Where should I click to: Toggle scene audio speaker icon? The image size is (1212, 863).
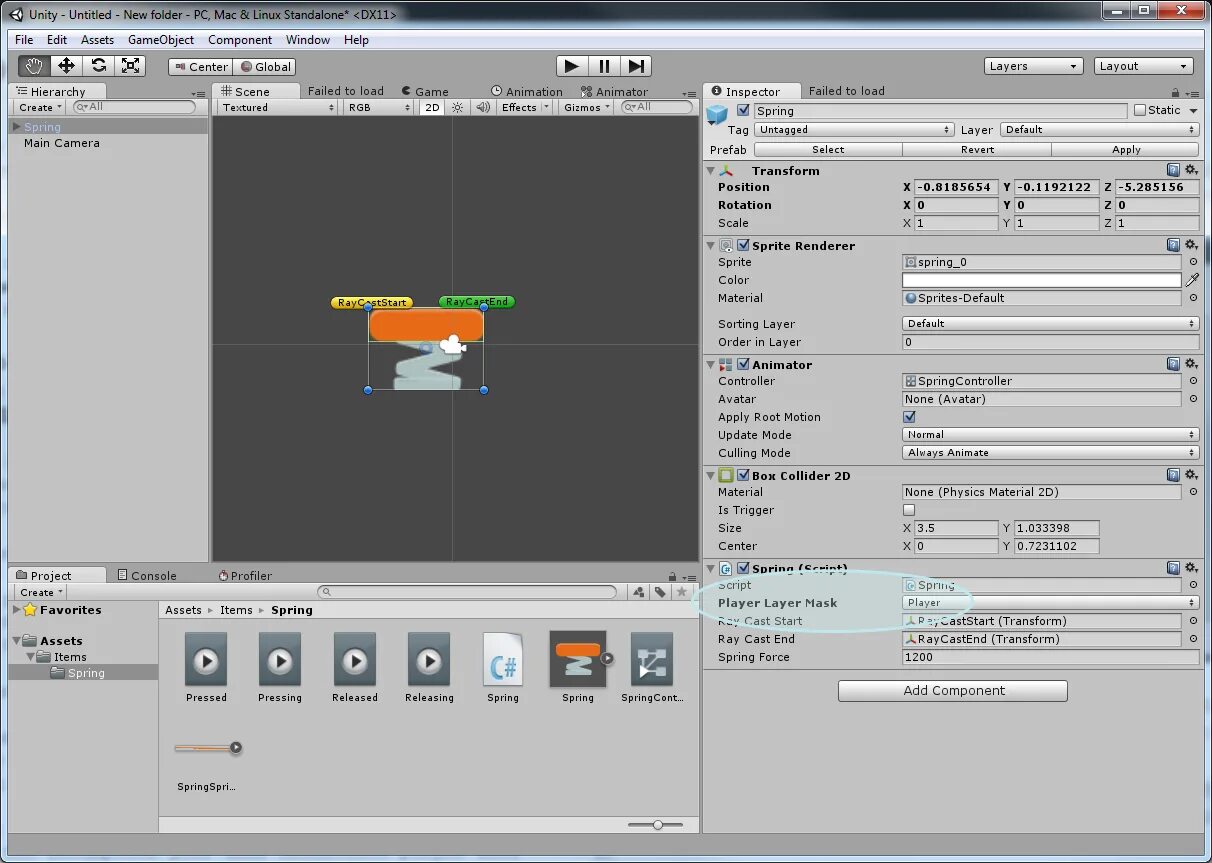pos(483,107)
